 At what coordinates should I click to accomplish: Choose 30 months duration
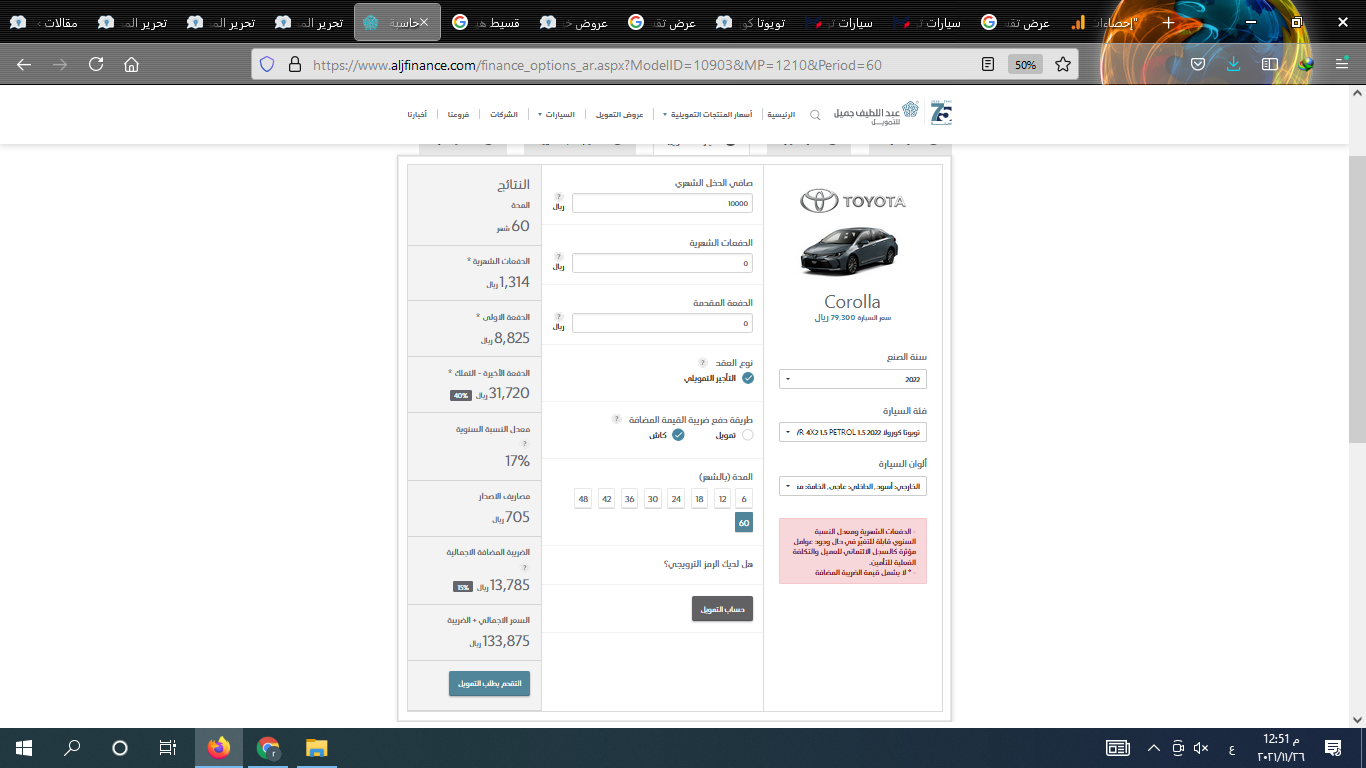[652, 498]
